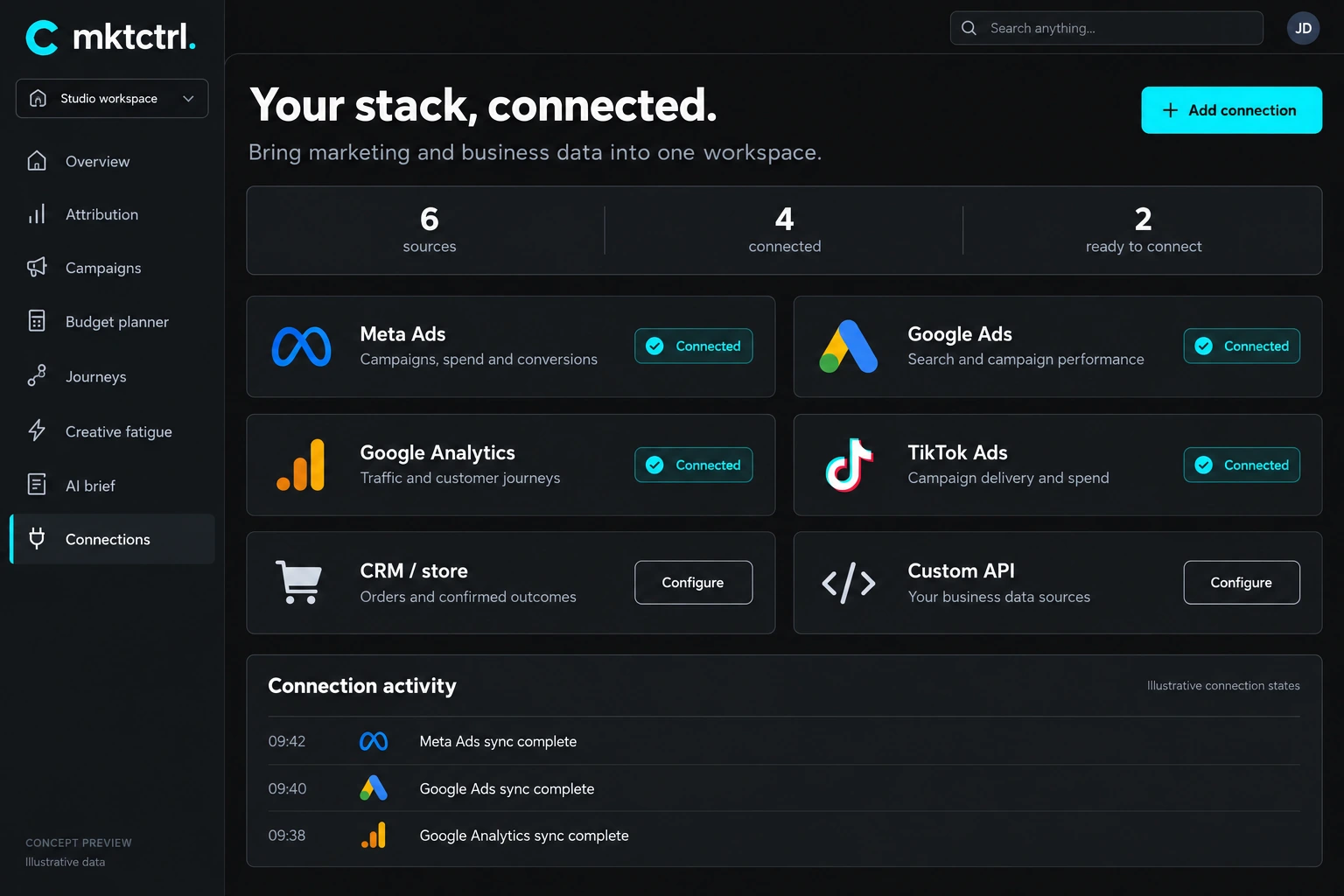Click the TikTok Ads card title
The image size is (1344, 896).
coord(957,452)
